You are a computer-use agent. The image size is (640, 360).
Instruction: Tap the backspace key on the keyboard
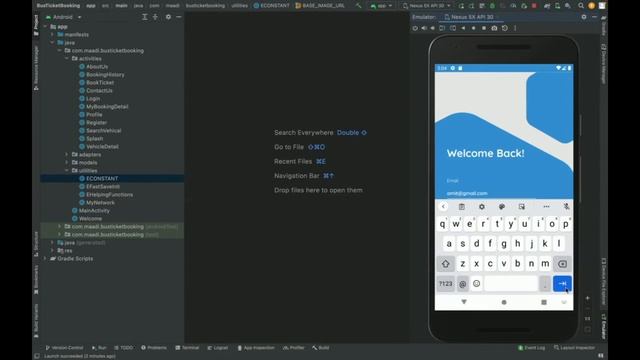[x=562, y=264]
